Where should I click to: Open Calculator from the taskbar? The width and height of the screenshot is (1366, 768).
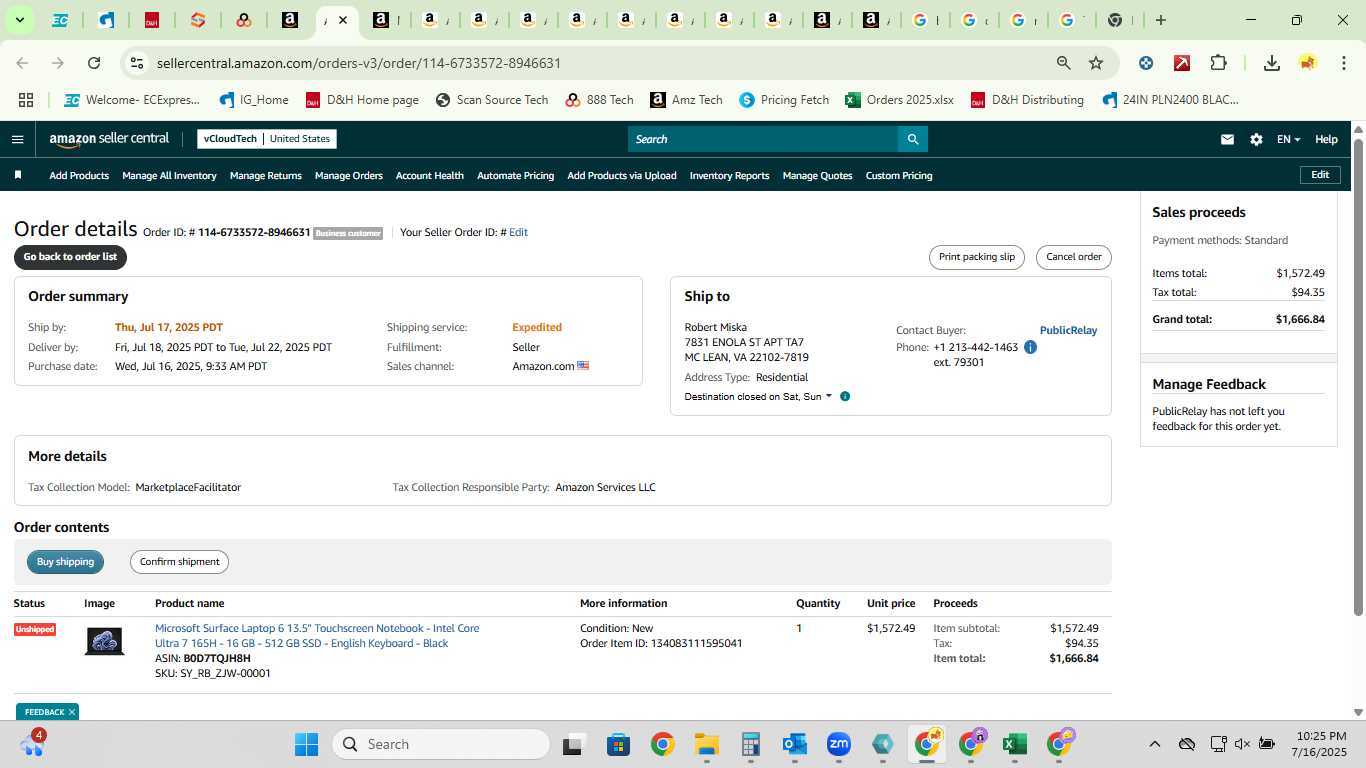click(750, 744)
